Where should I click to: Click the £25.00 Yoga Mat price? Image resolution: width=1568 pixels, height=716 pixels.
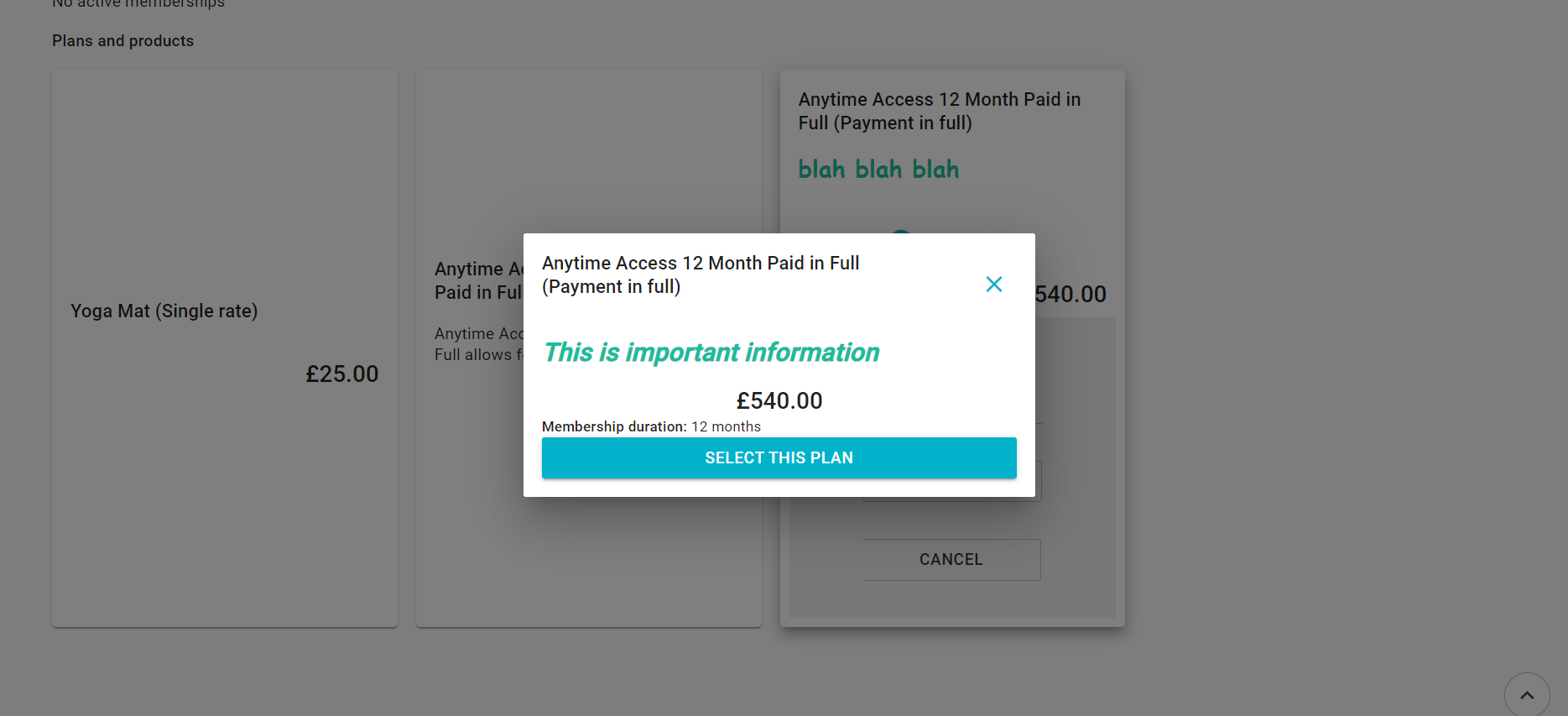tap(341, 374)
